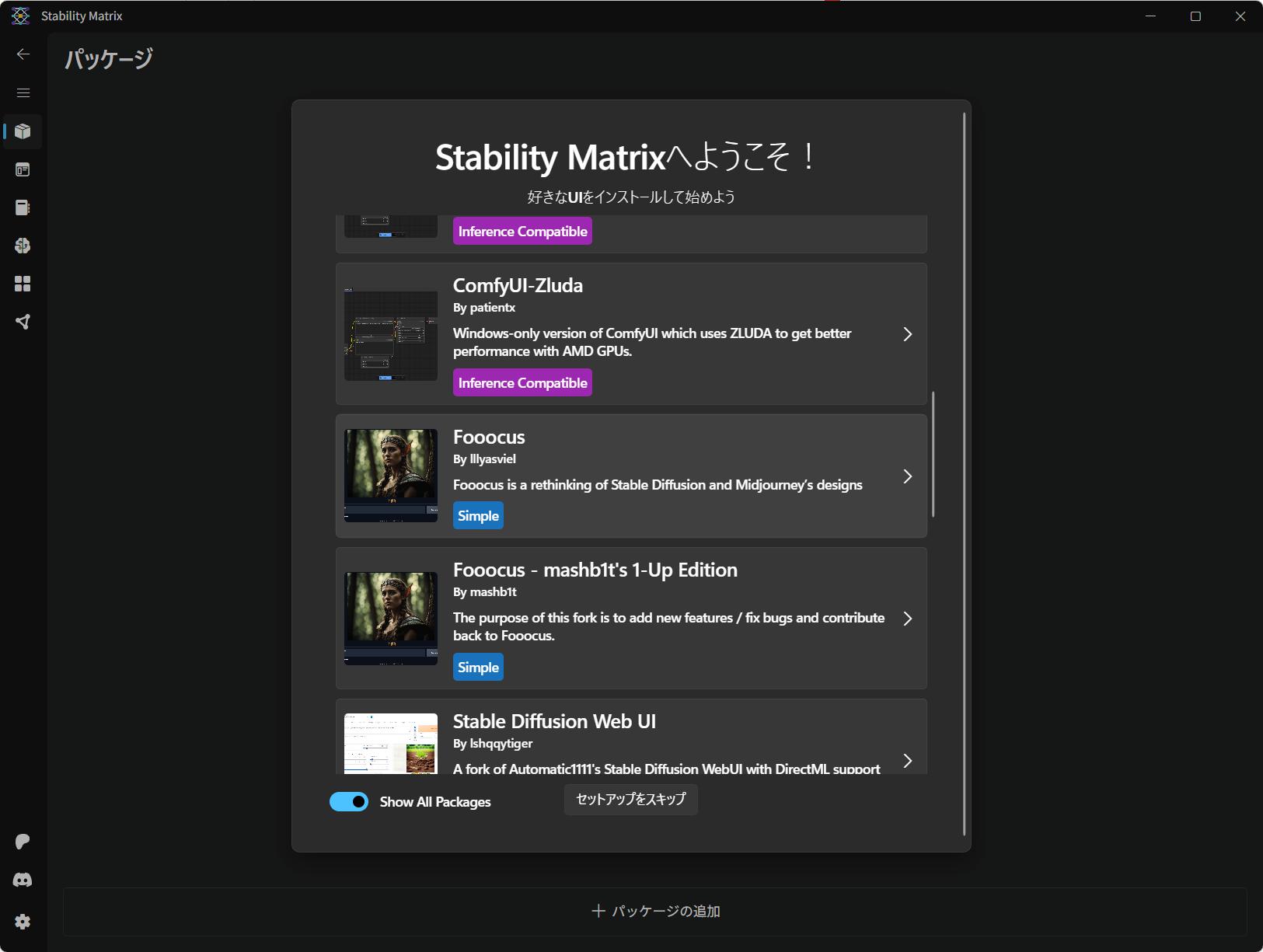
Task: Open the hamburger navigation menu
Action: 23,92
